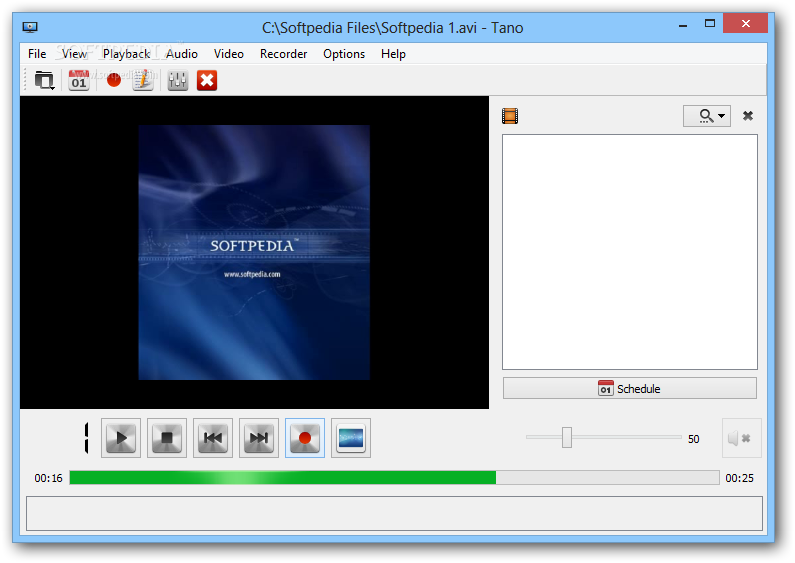
Task: Click the volume value 50
Action: (694, 439)
